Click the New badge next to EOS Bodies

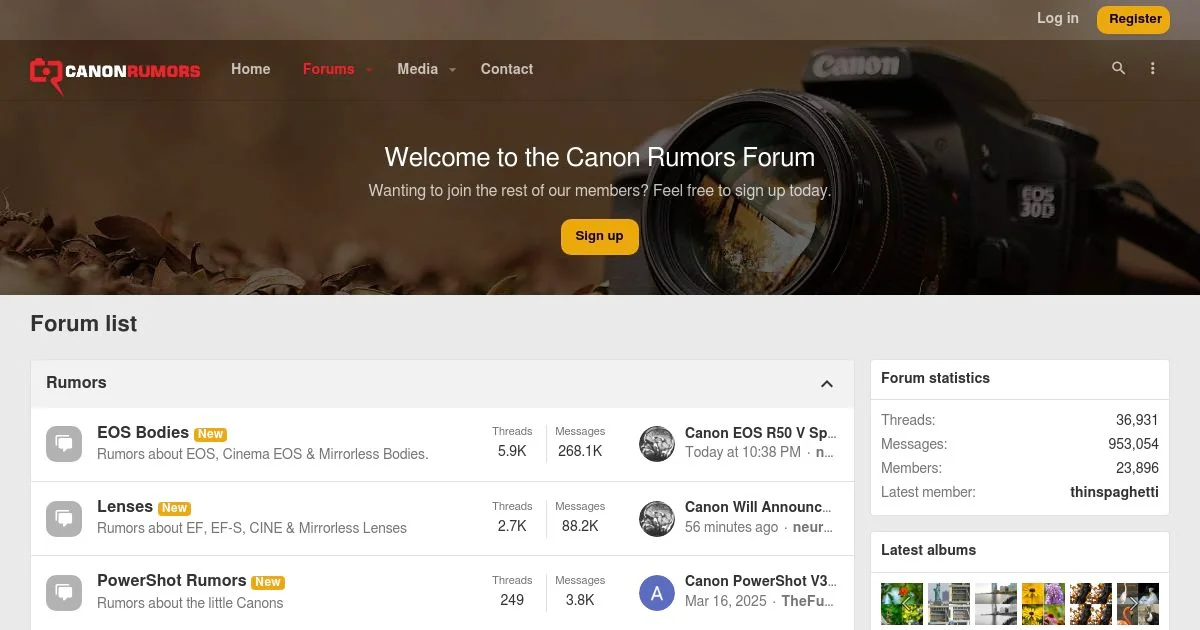[210, 434]
